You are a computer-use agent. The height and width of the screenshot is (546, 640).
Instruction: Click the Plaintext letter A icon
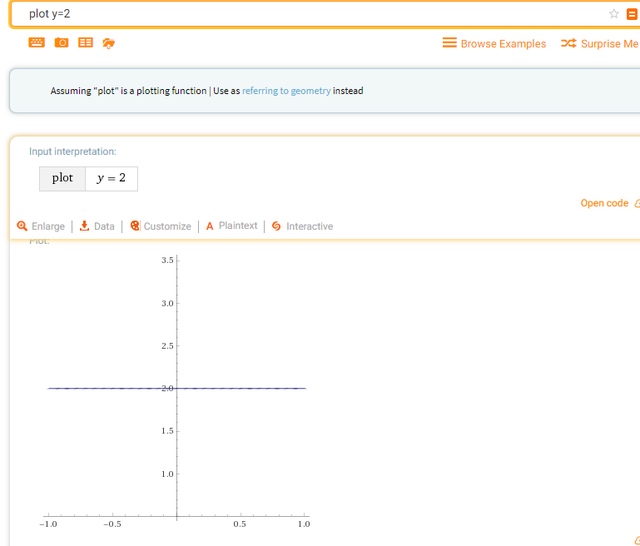pos(210,226)
